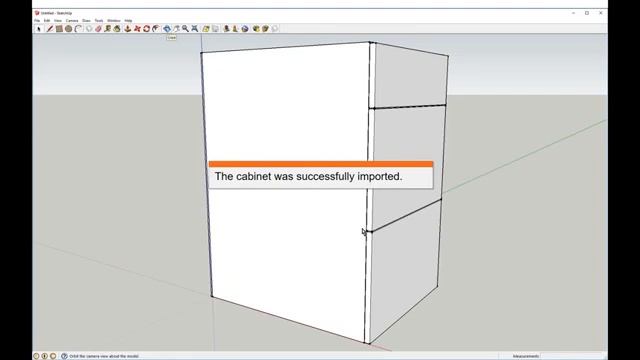Select the Arc tool
The image size is (640, 360).
point(78,29)
